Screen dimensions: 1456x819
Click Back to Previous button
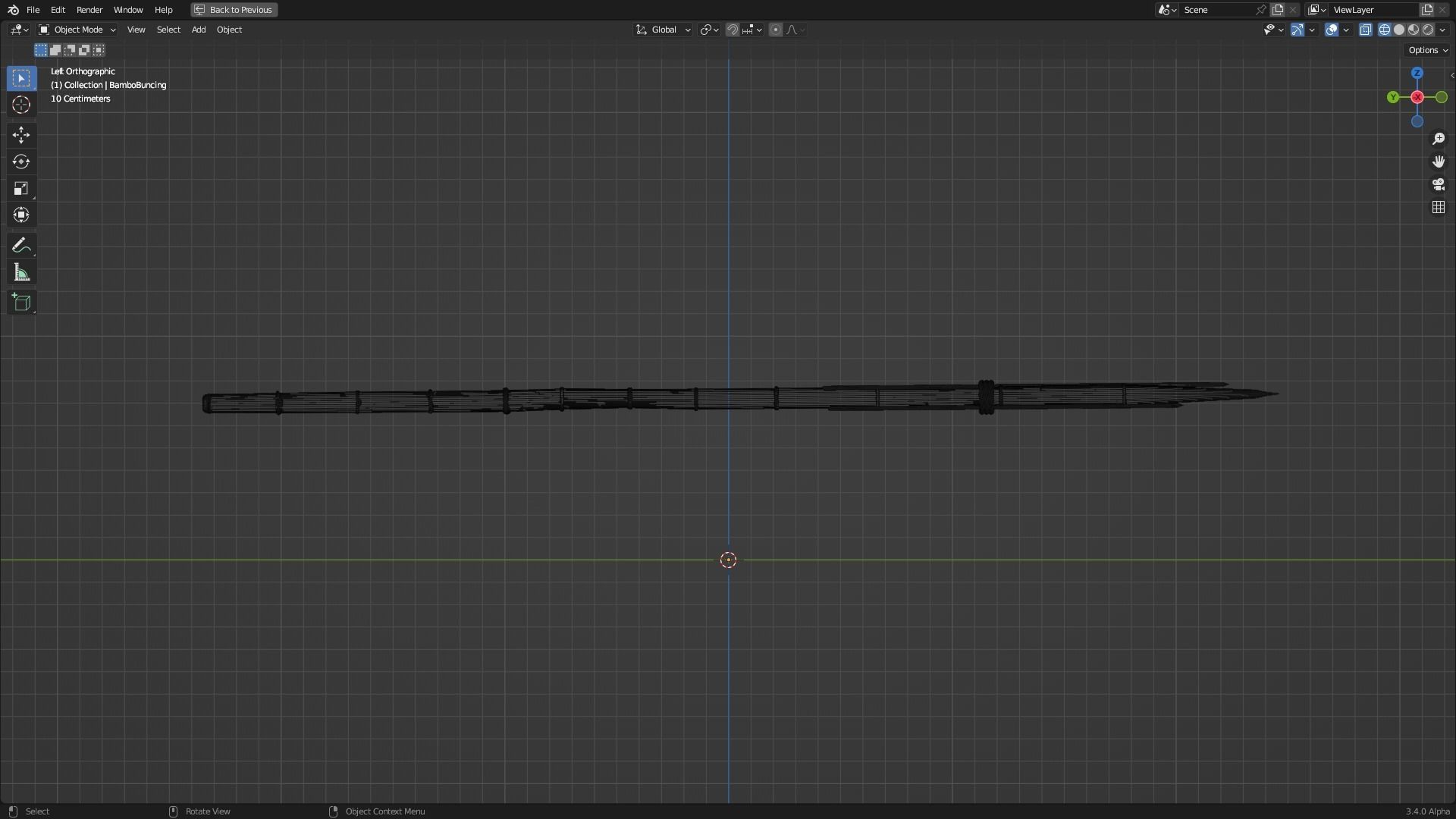click(x=234, y=10)
